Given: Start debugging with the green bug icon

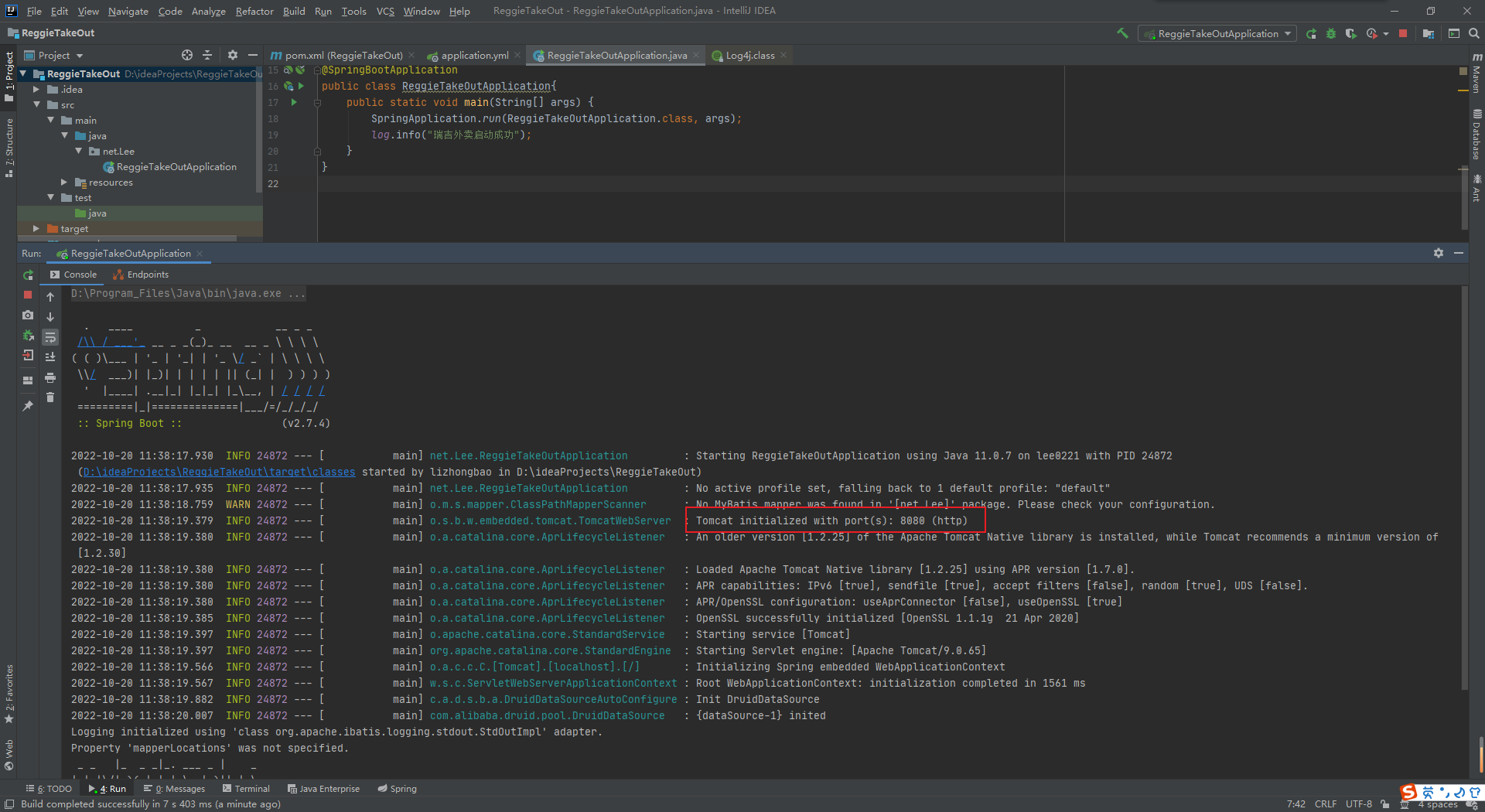Looking at the screenshot, I should pos(1331,33).
